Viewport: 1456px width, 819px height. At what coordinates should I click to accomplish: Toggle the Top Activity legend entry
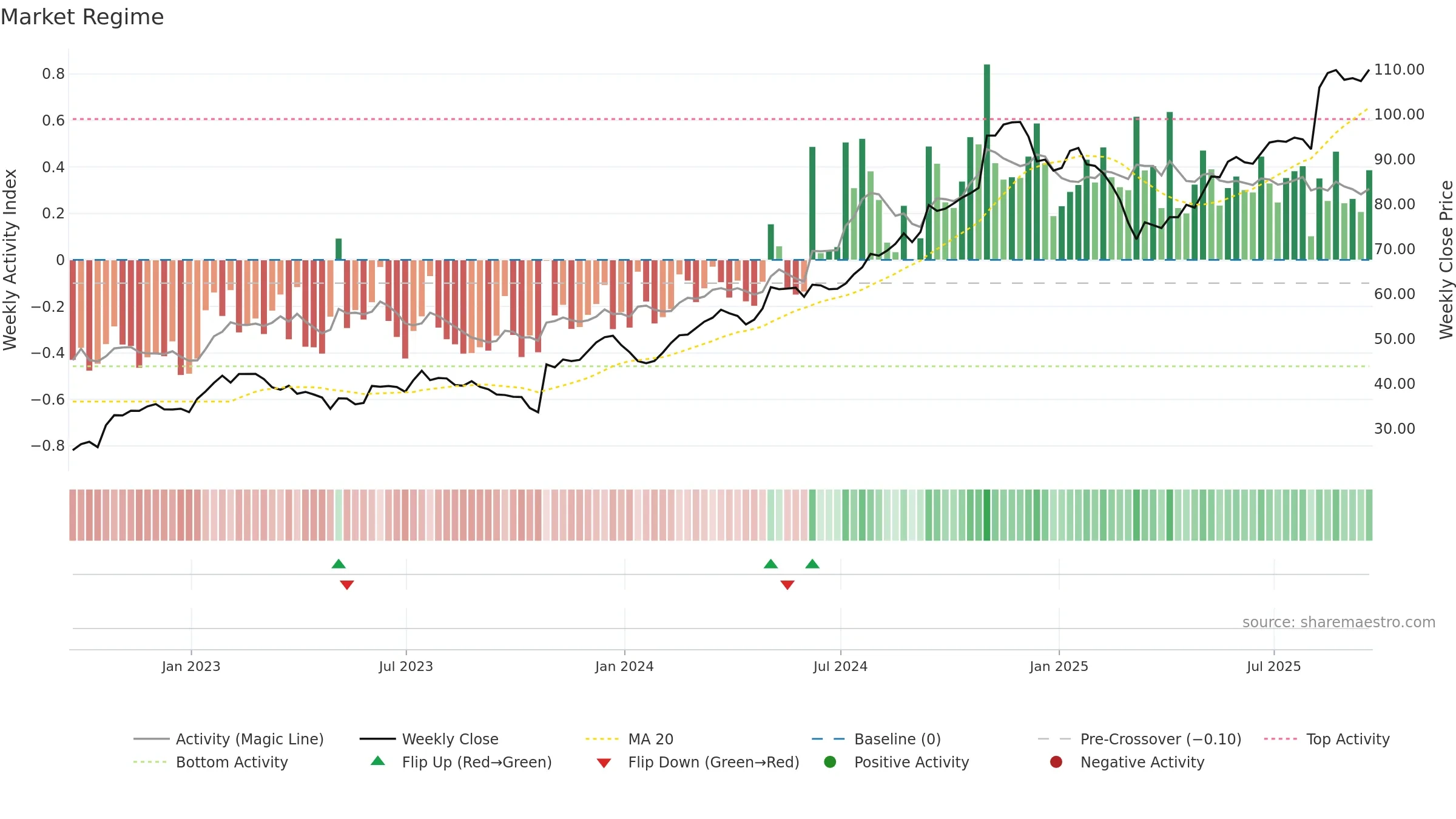pyautogui.click(x=1326, y=739)
